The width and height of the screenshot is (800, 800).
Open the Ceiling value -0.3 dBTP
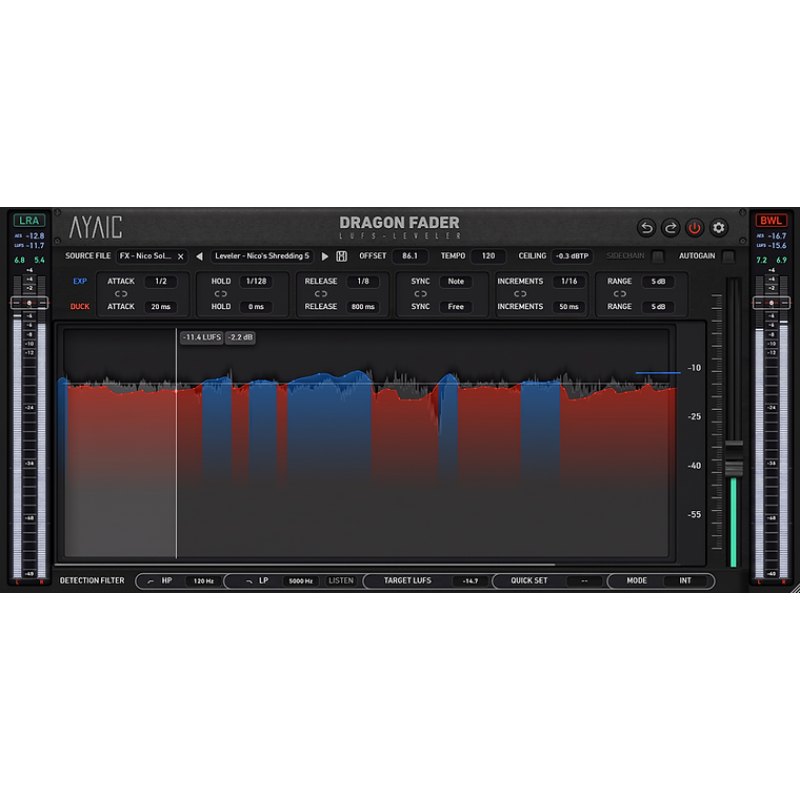pos(572,256)
